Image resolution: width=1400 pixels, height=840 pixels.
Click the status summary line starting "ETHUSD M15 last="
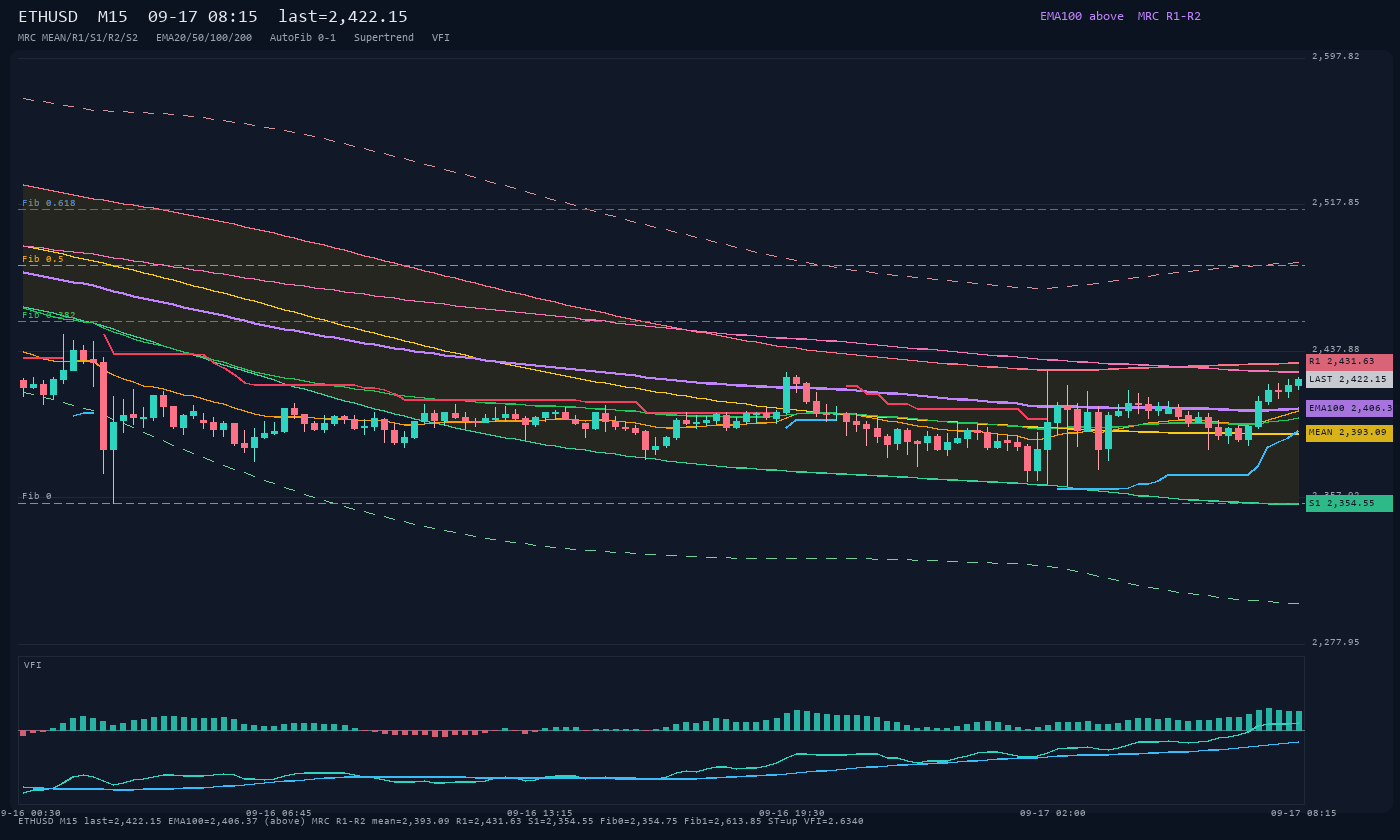[x=441, y=822]
